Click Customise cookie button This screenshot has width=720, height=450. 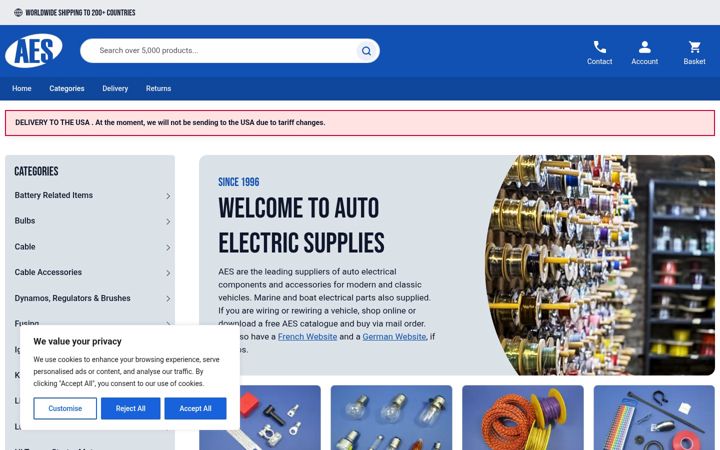65,408
